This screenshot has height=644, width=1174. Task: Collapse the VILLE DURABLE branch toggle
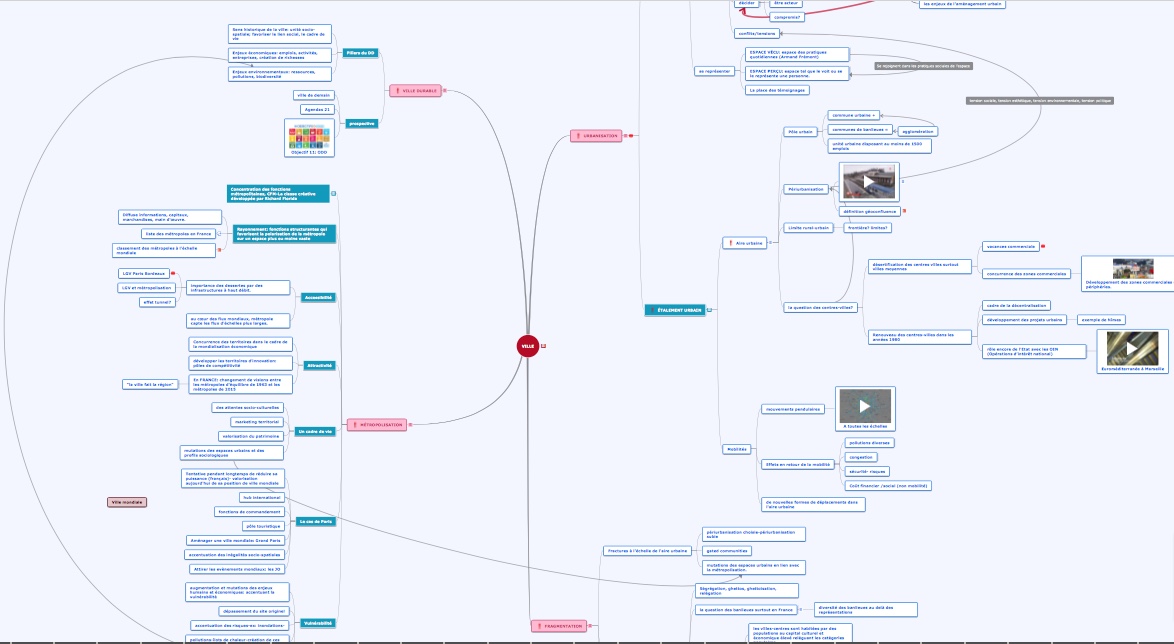coord(445,91)
